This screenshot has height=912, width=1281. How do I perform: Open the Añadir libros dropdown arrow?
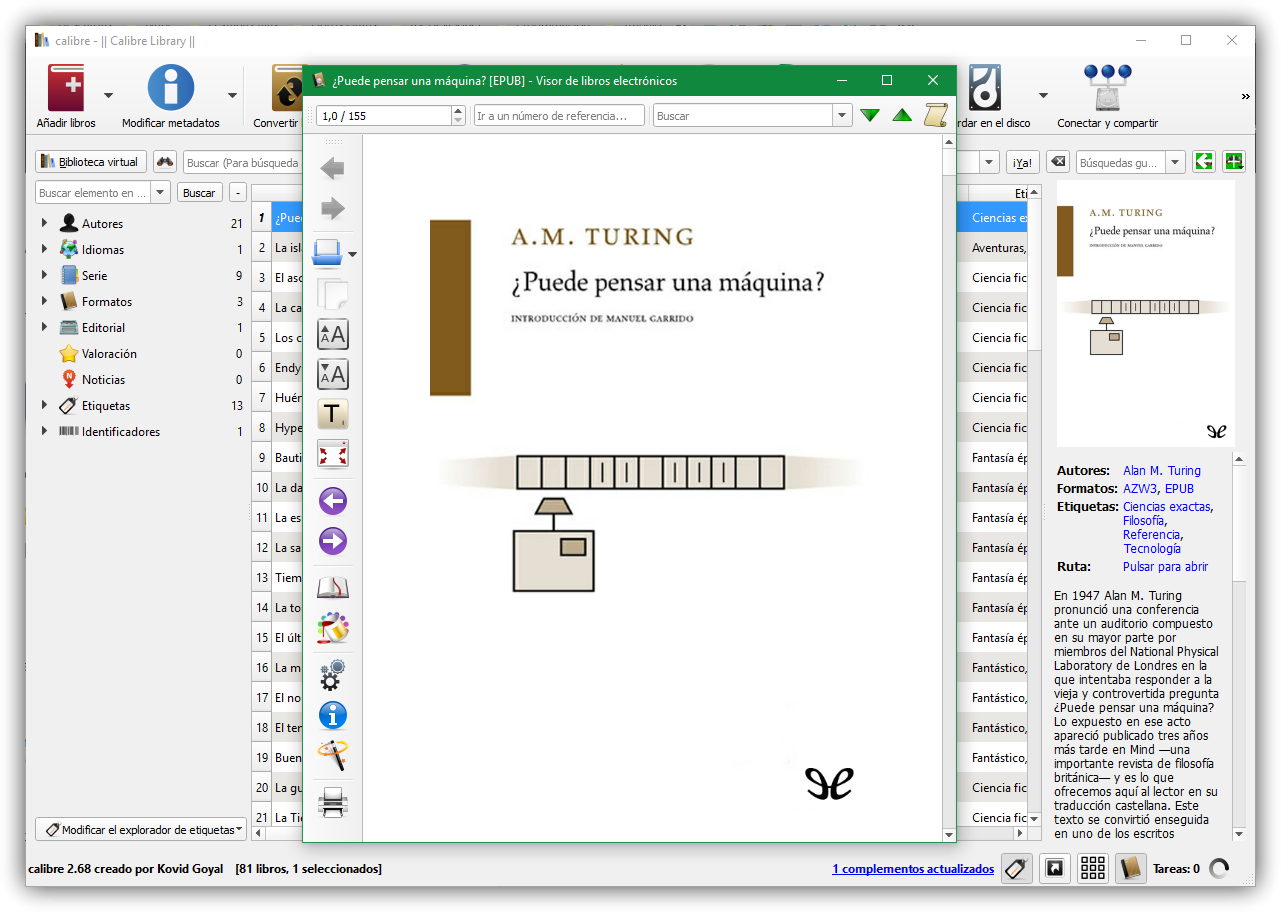[x=108, y=96]
